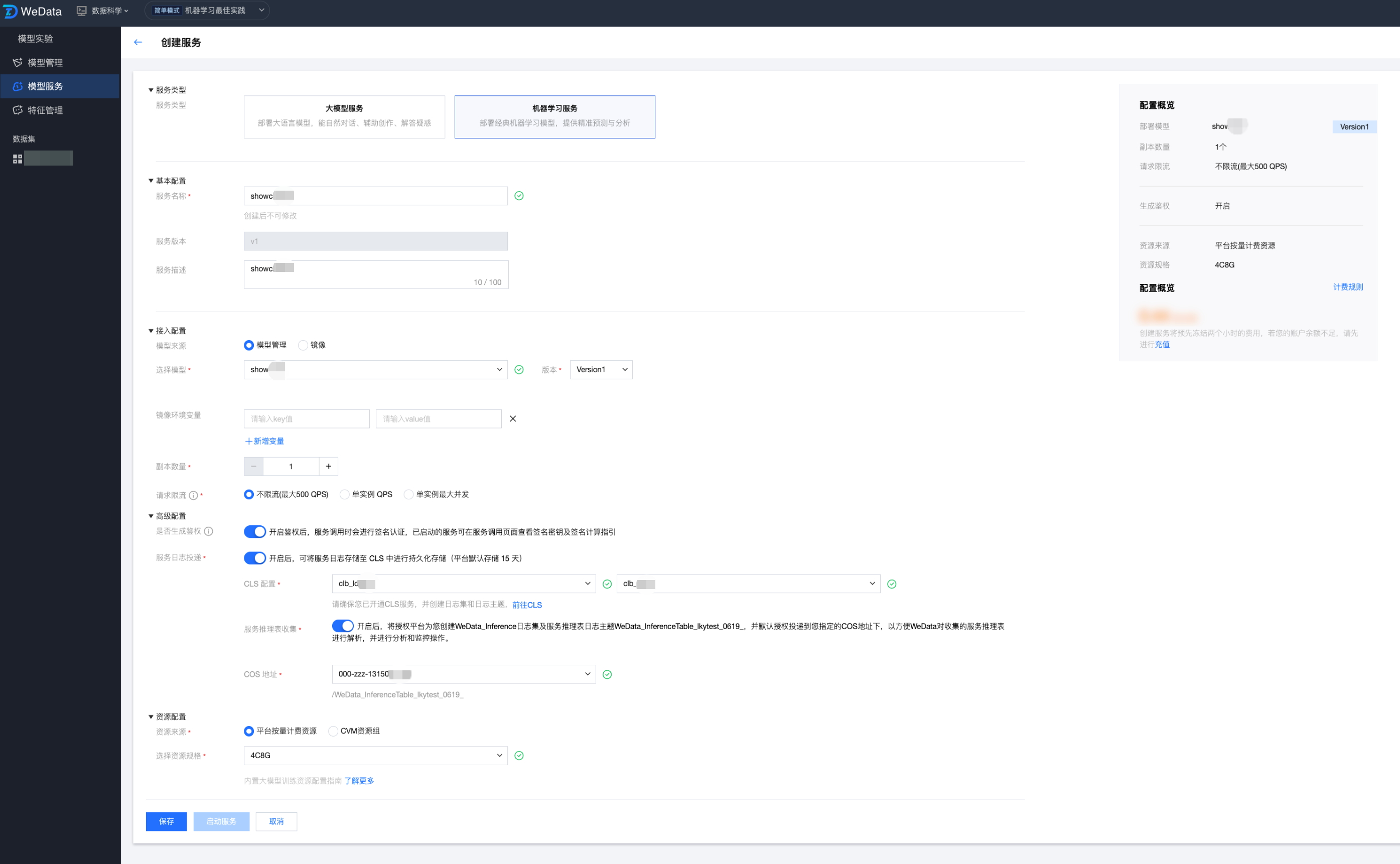Toggle off 是否生成鉴权 switch
Viewport: 1400px width, 864px height.
[x=254, y=532]
